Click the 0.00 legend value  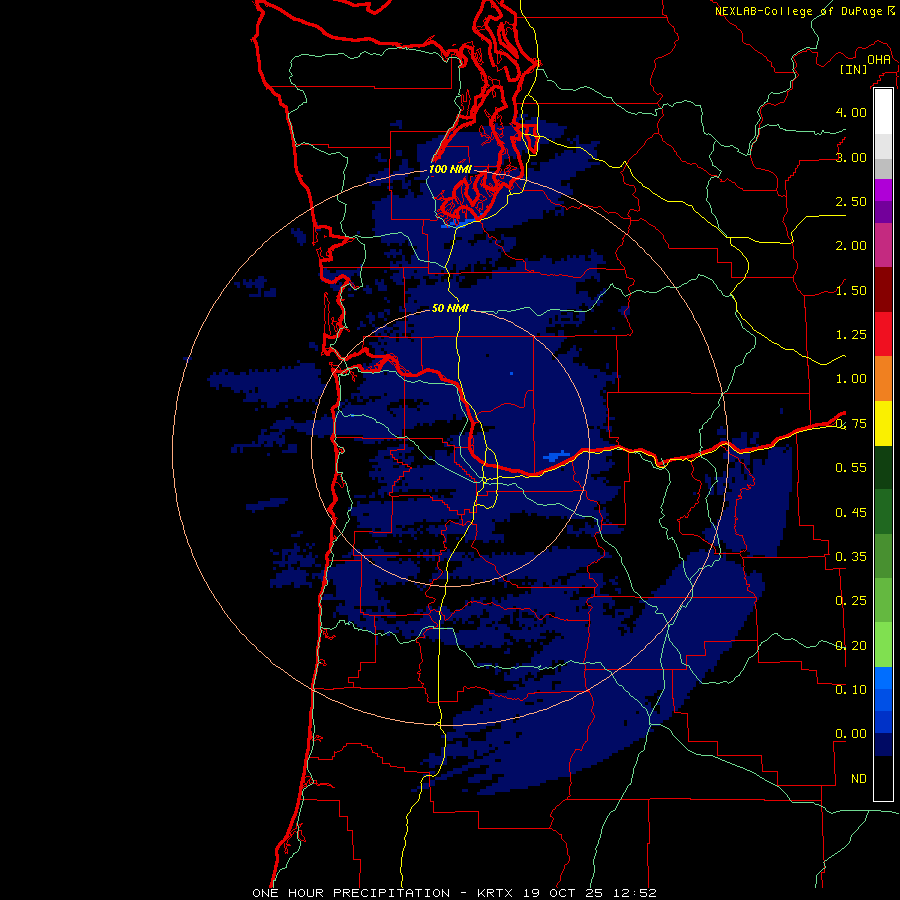tap(851, 734)
